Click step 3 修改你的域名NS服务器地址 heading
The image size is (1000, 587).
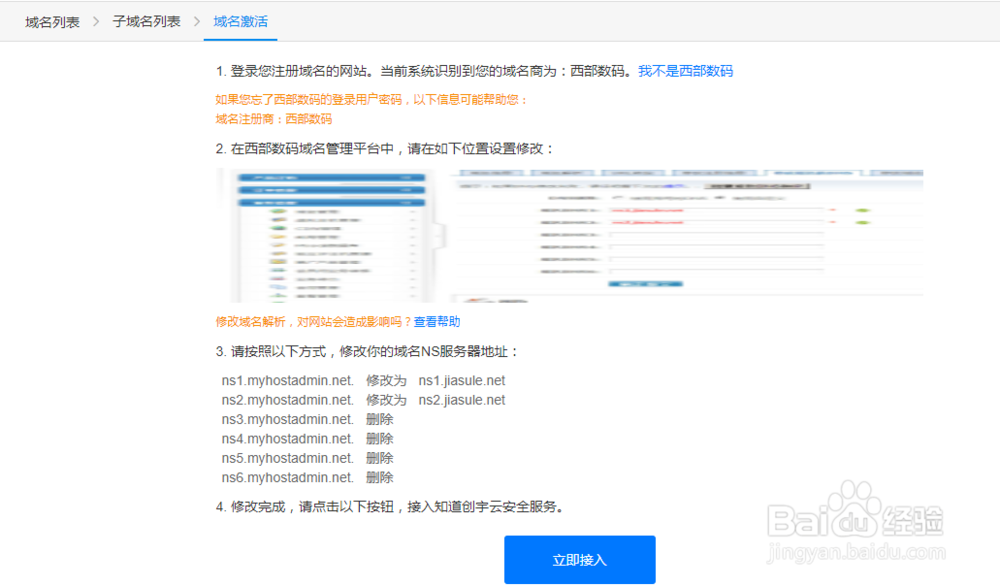pyautogui.click(x=367, y=352)
